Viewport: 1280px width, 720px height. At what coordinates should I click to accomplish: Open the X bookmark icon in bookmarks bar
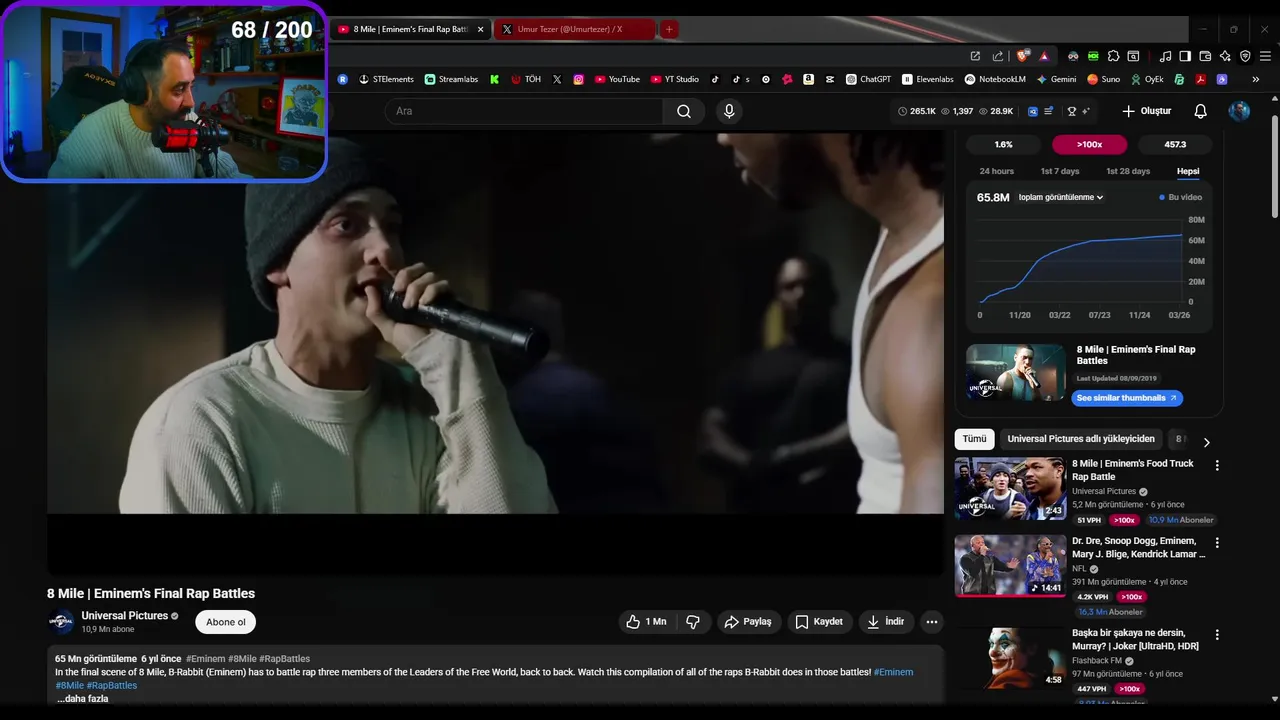coord(557,79)
